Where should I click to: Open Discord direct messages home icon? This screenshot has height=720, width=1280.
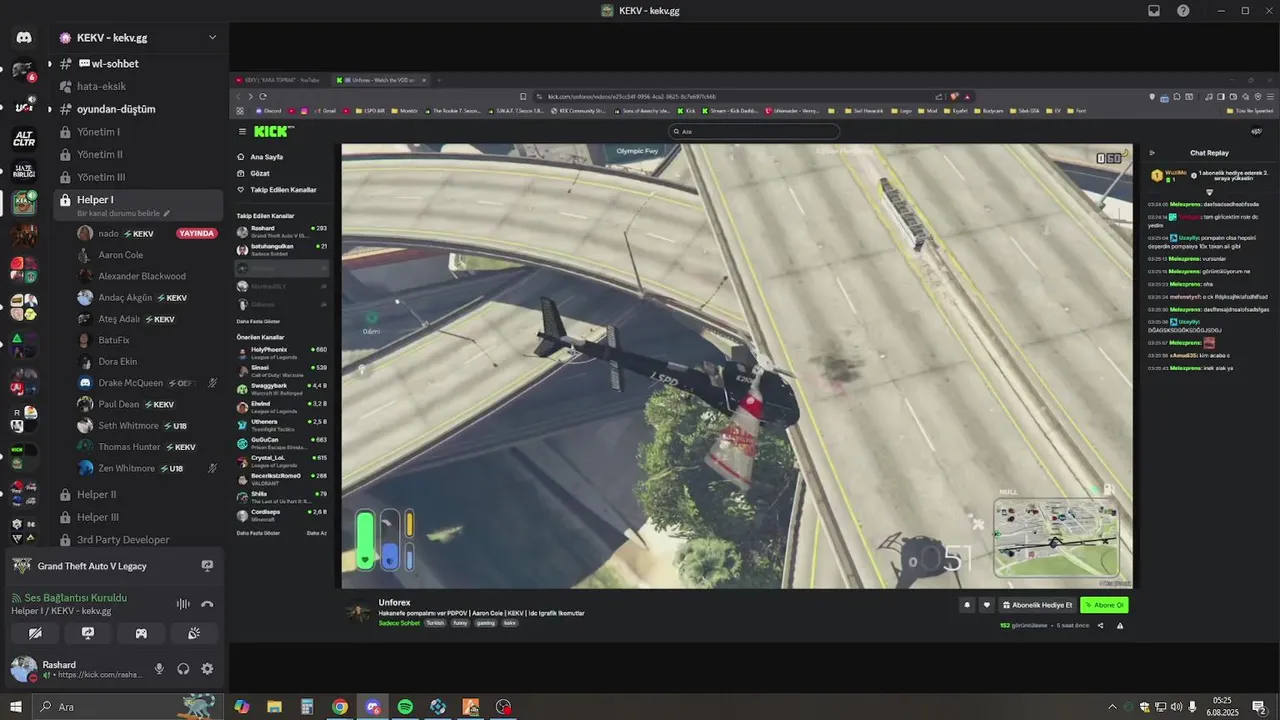pyautogui.click(x=23, y=38)
